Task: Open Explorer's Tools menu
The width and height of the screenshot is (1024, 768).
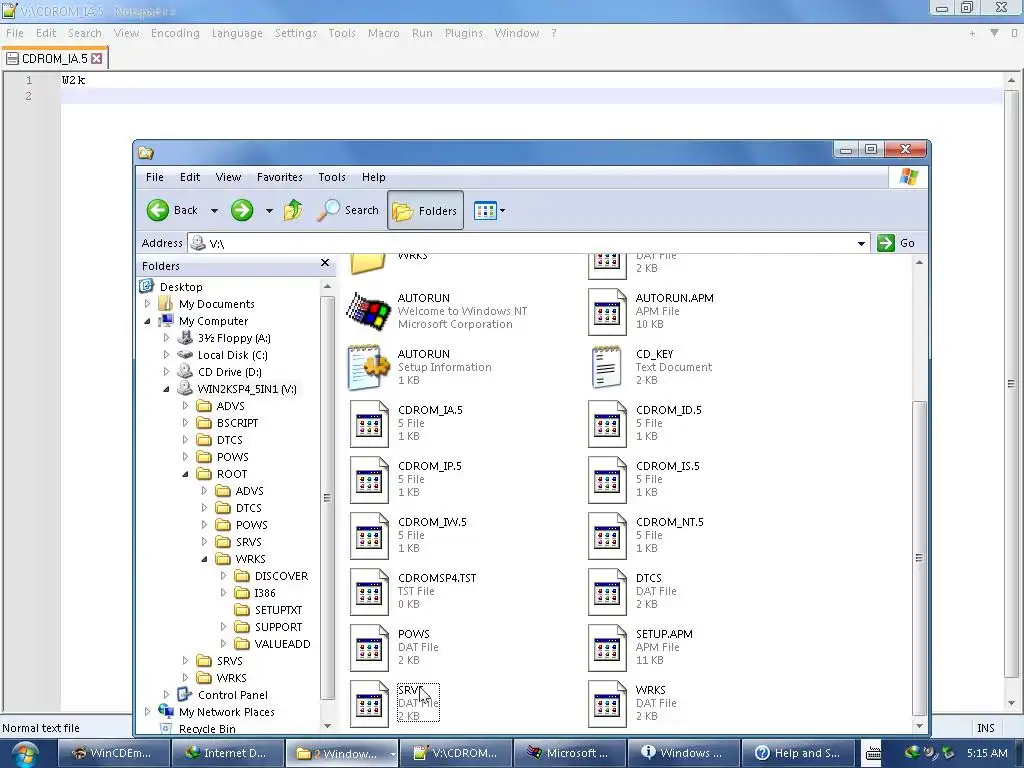Action: tap(332, 177)
